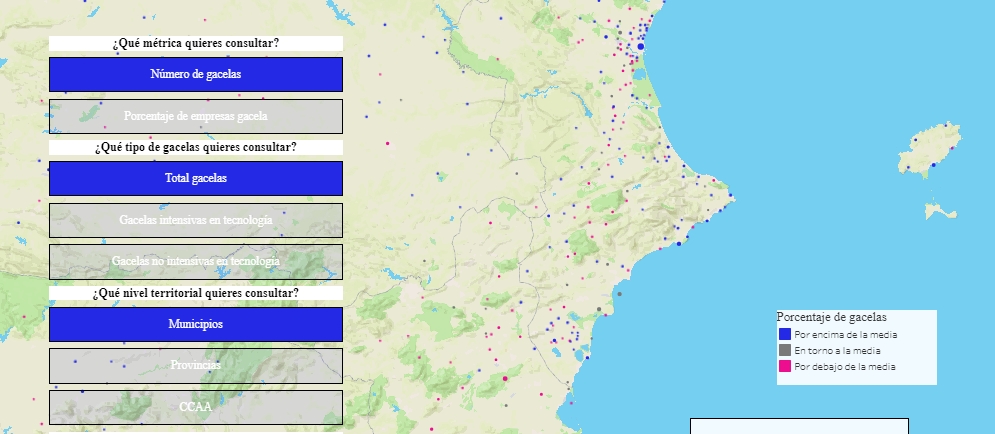Click the large blue Valencia city marker
This screenshot has width=995, height=434.
pos(641,46)
